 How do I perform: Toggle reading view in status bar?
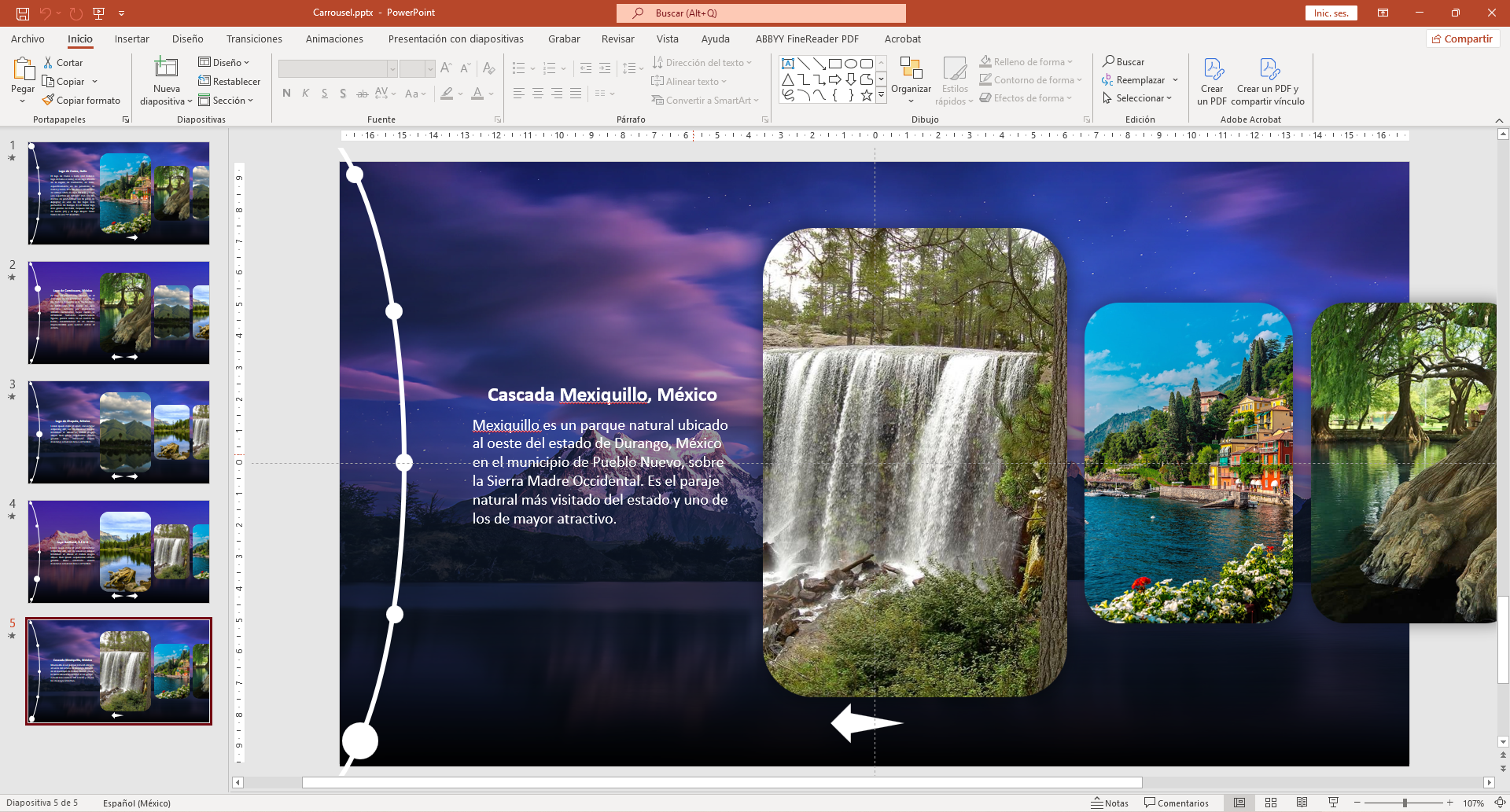pos(1302,803)
